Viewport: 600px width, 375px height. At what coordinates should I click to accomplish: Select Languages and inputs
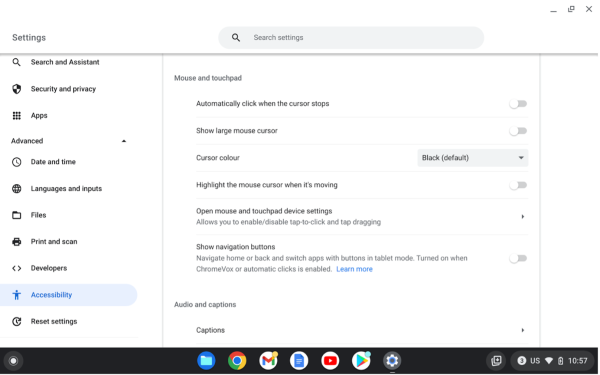66,189
